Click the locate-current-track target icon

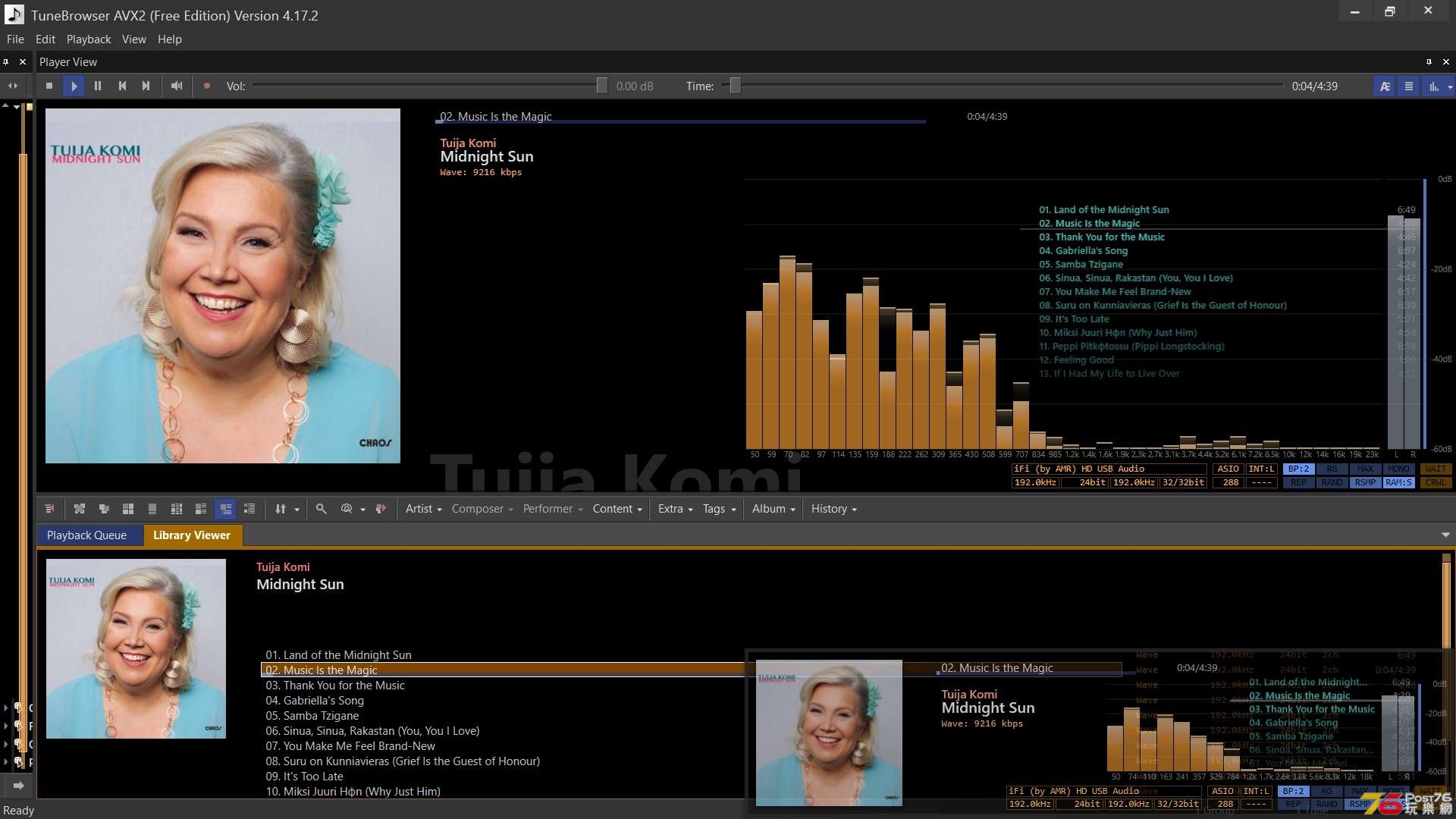[347, 509]
